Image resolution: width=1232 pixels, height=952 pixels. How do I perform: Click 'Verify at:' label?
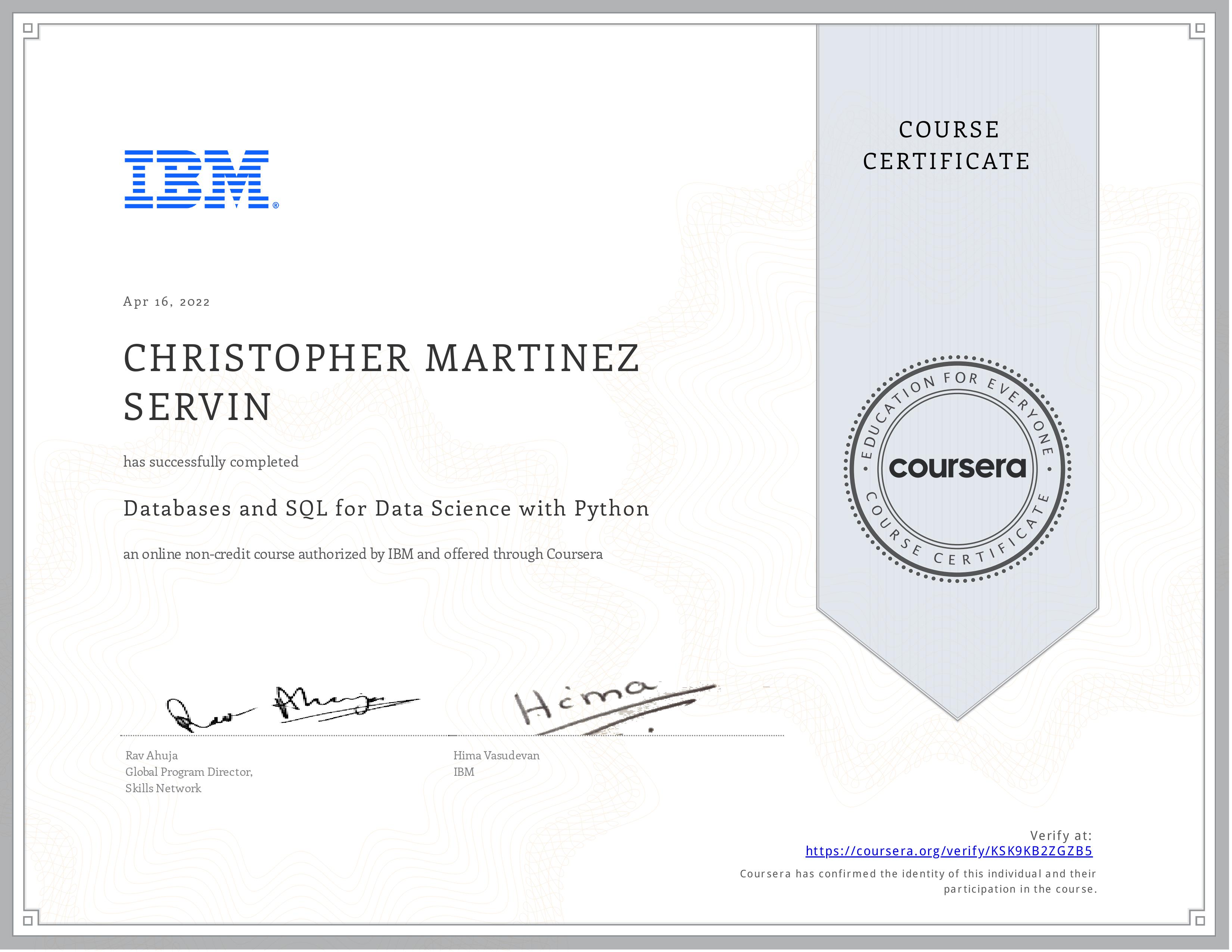tap(1061, 836)
